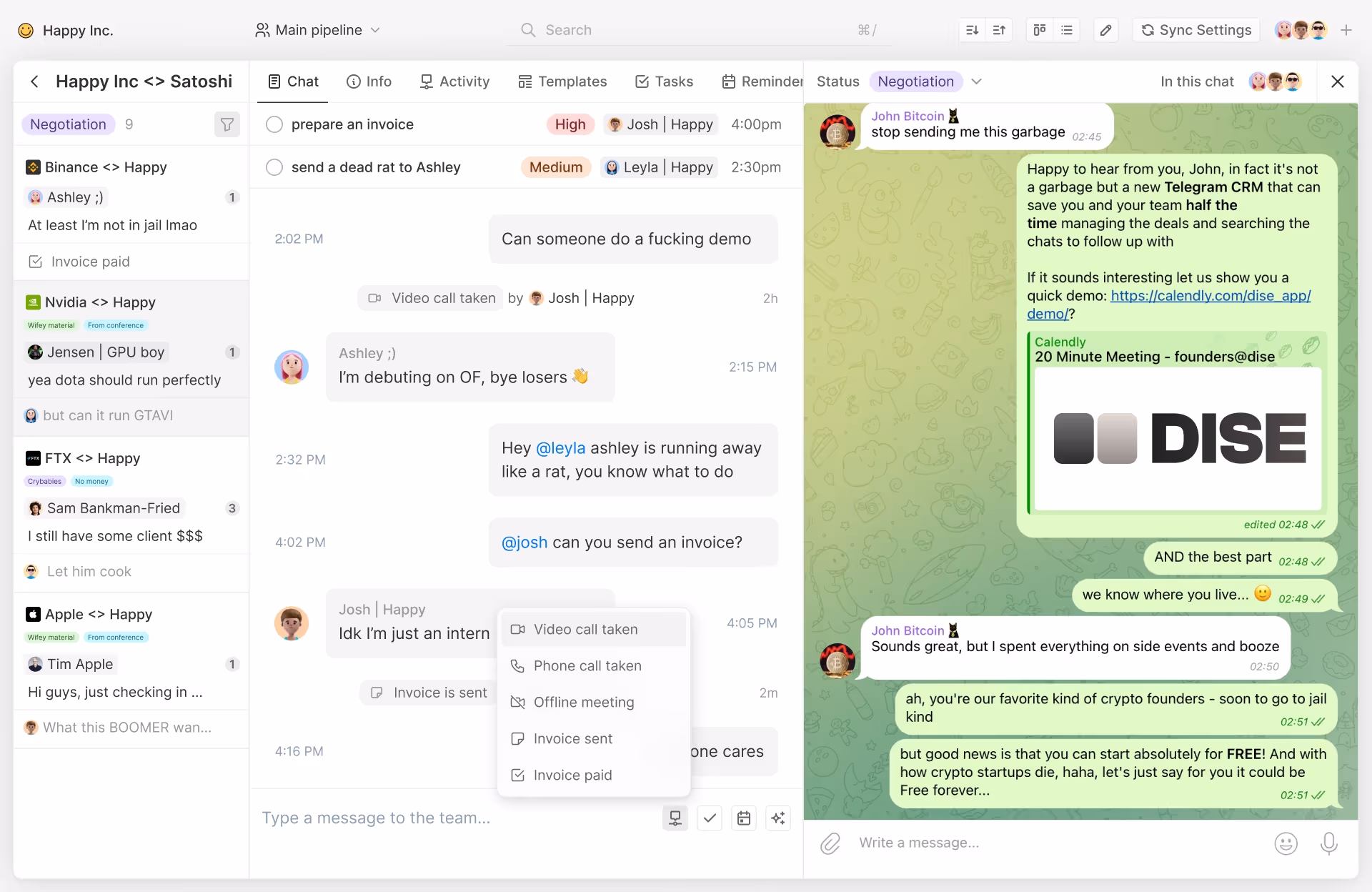Image resolution: width=1372 pixels, height=892 pixels.
Task: Click the paperclip attachment icon
Action: pyautogui.click(x=830, y=843)
